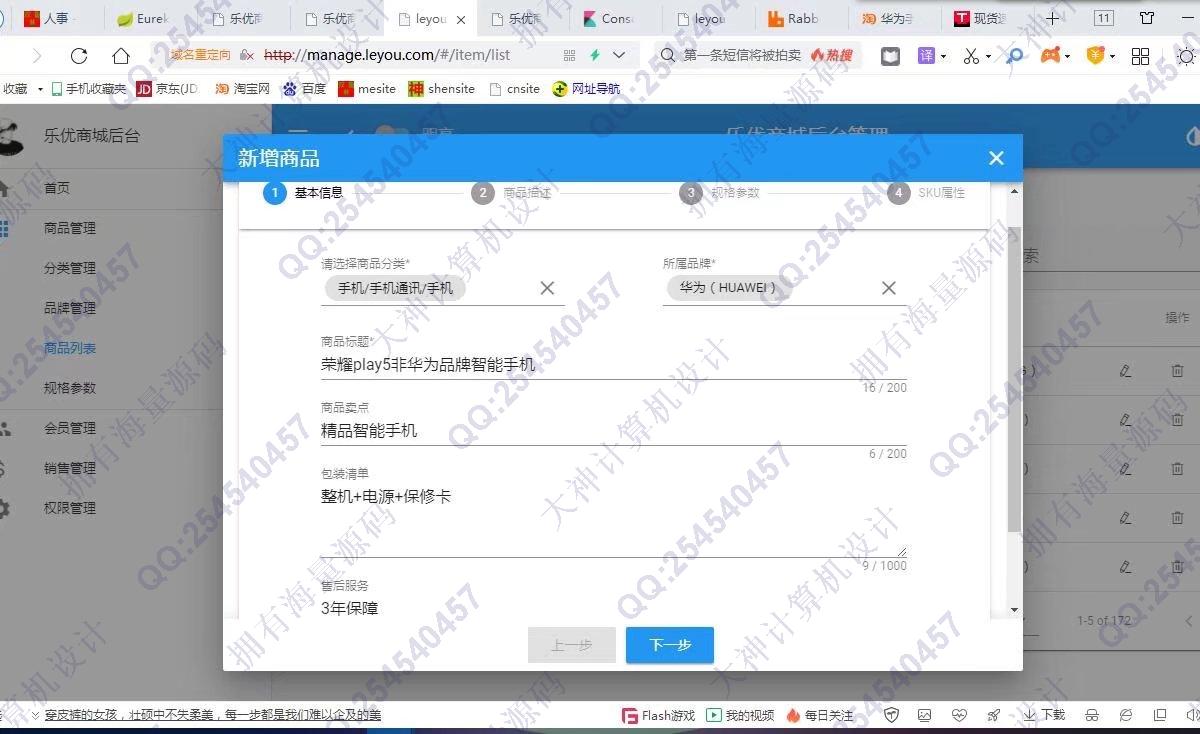Viewport: 1200px width, 734px height.
Task: Click the previous page arrow beside 1-5 of 172
Action: pyautogui.click(x=1189, y=621)
